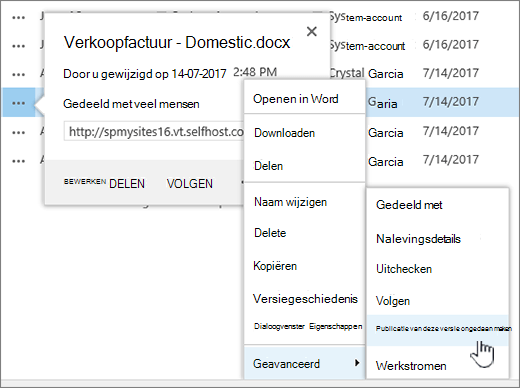Select Volgen in the Geavanceerd submenu
This screenshot has height=388, width=520.
coord(393,301)
